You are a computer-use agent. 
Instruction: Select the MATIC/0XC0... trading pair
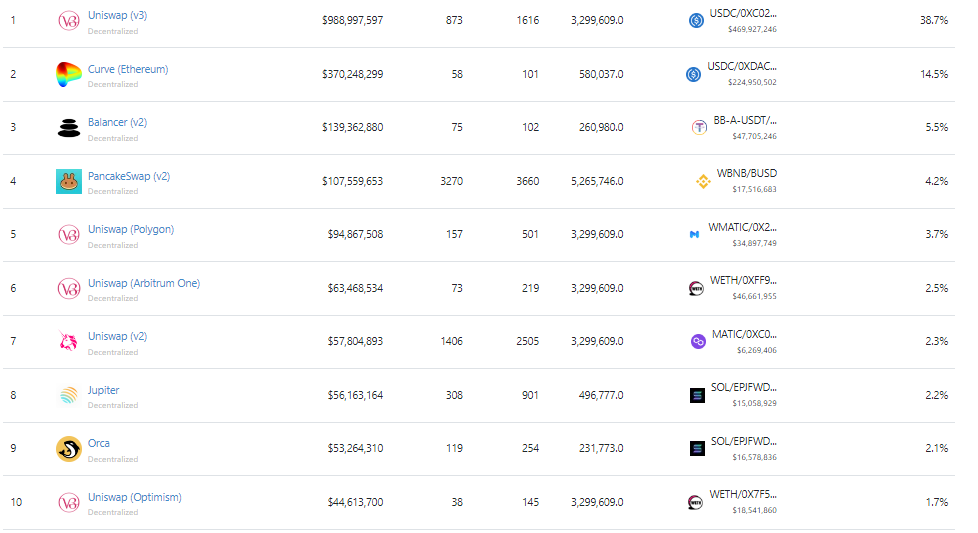744,334
